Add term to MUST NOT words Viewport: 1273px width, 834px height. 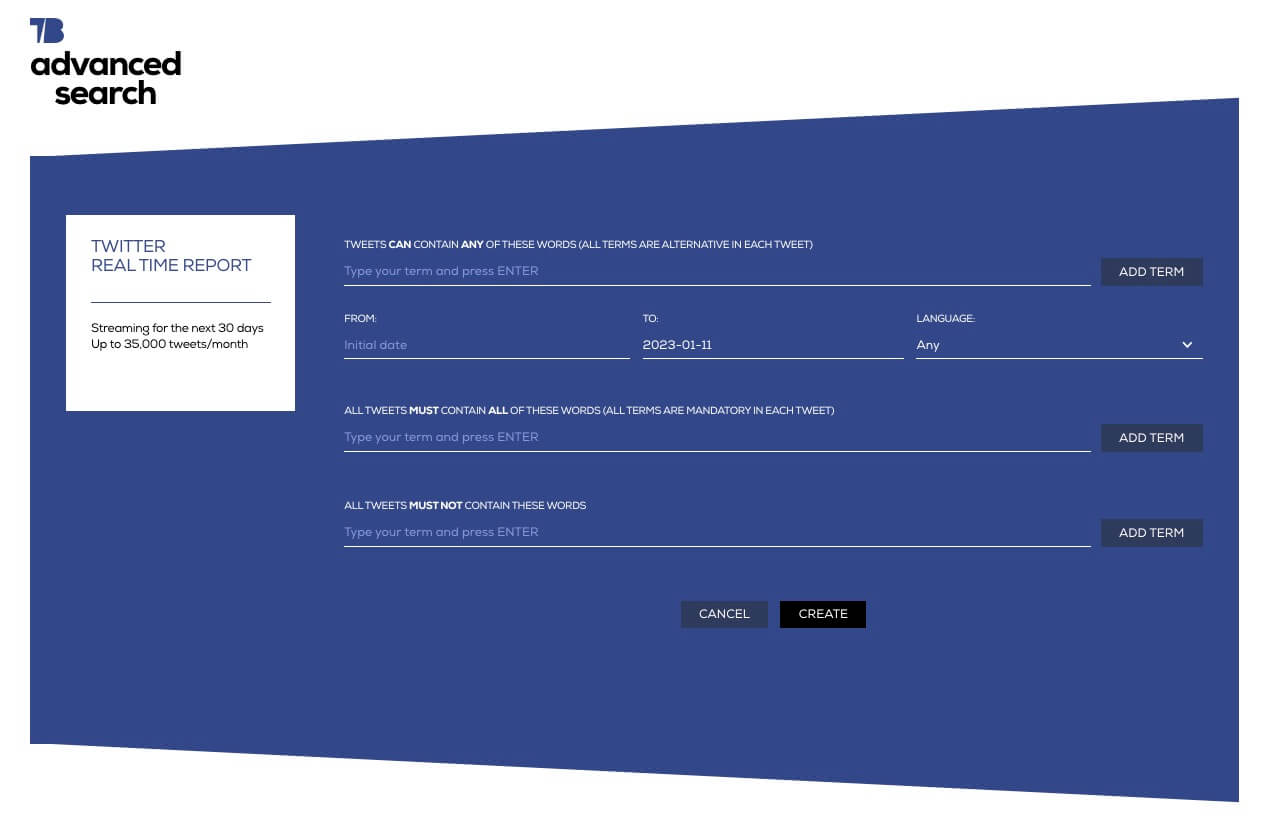(1151, 533)
